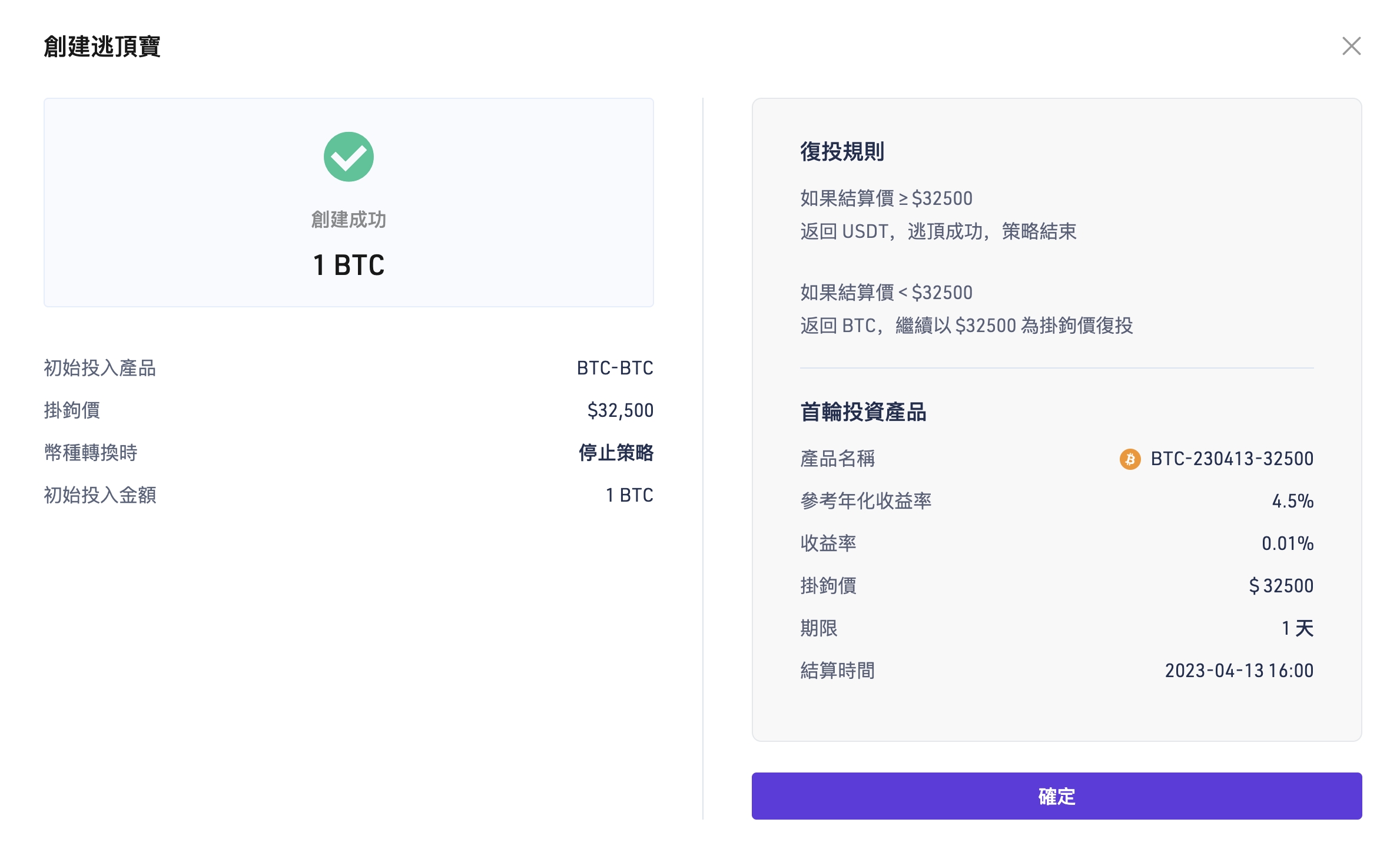Click the 2023-04-13 16:00 settlement time
This screenshot has height=862, width=1400.
point(1239,671)
